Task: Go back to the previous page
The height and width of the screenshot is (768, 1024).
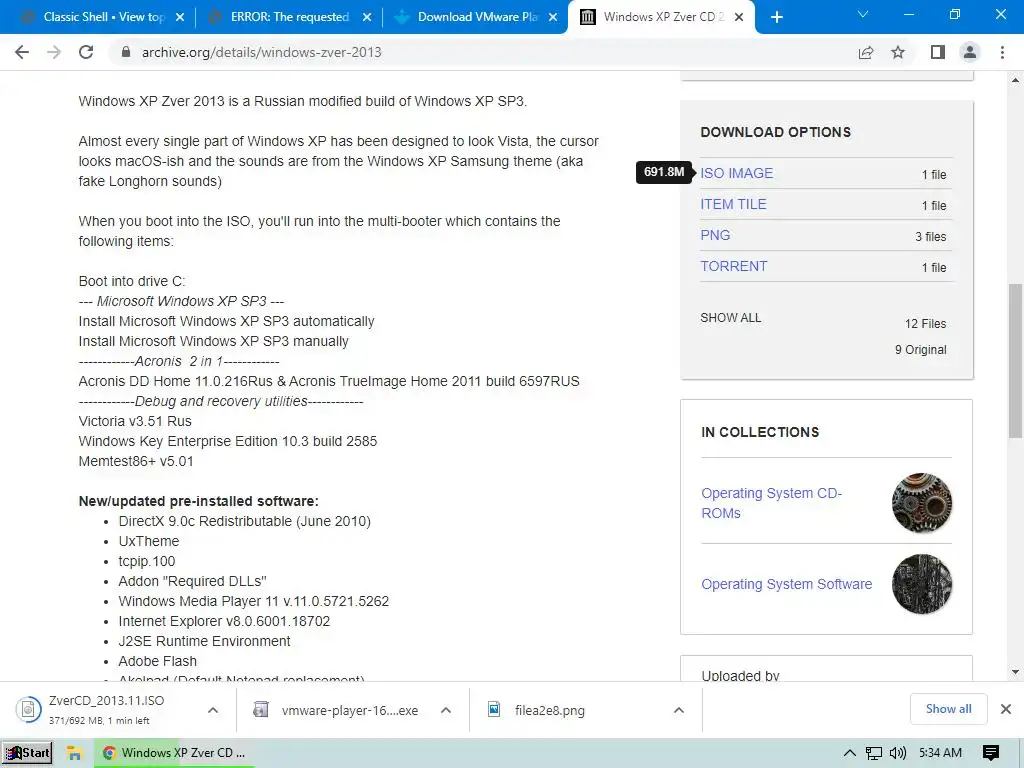Action: tap(22, 52)
